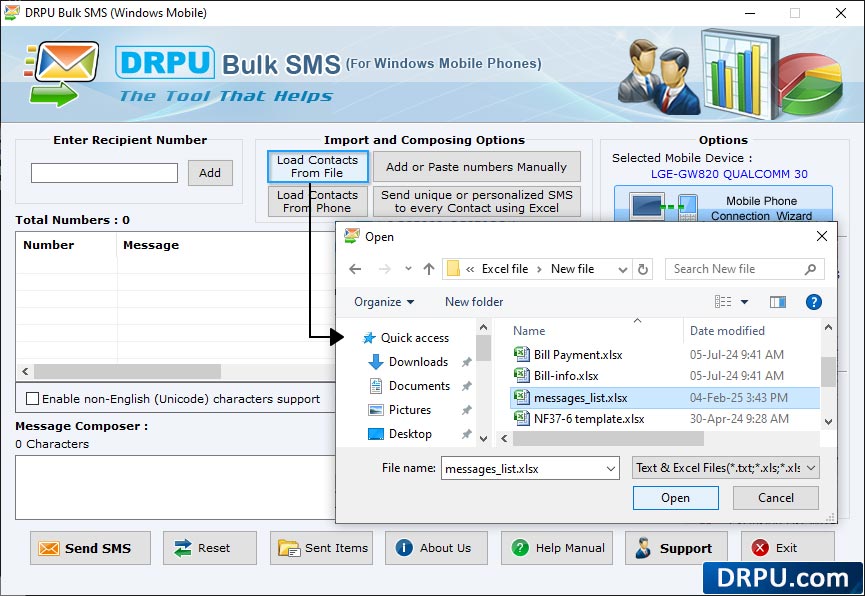The image size is (865, 596).
Task: Click the search magnifier icon
Action: tap(810, 269)
